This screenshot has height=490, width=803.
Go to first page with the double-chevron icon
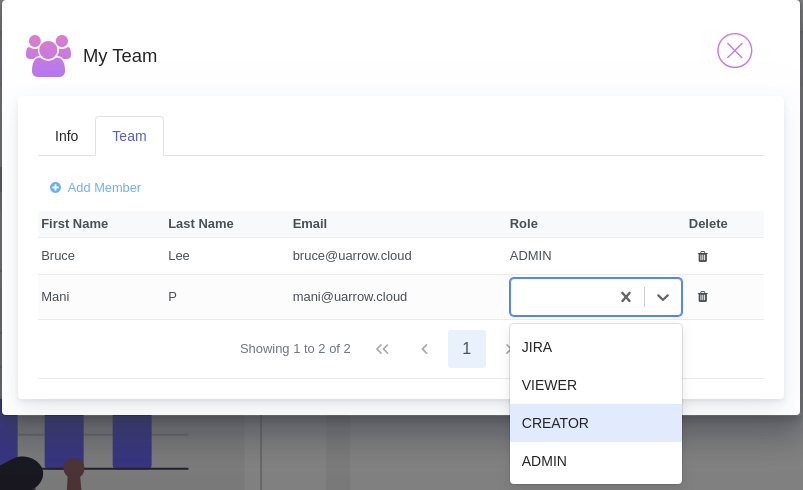(382, 349)
